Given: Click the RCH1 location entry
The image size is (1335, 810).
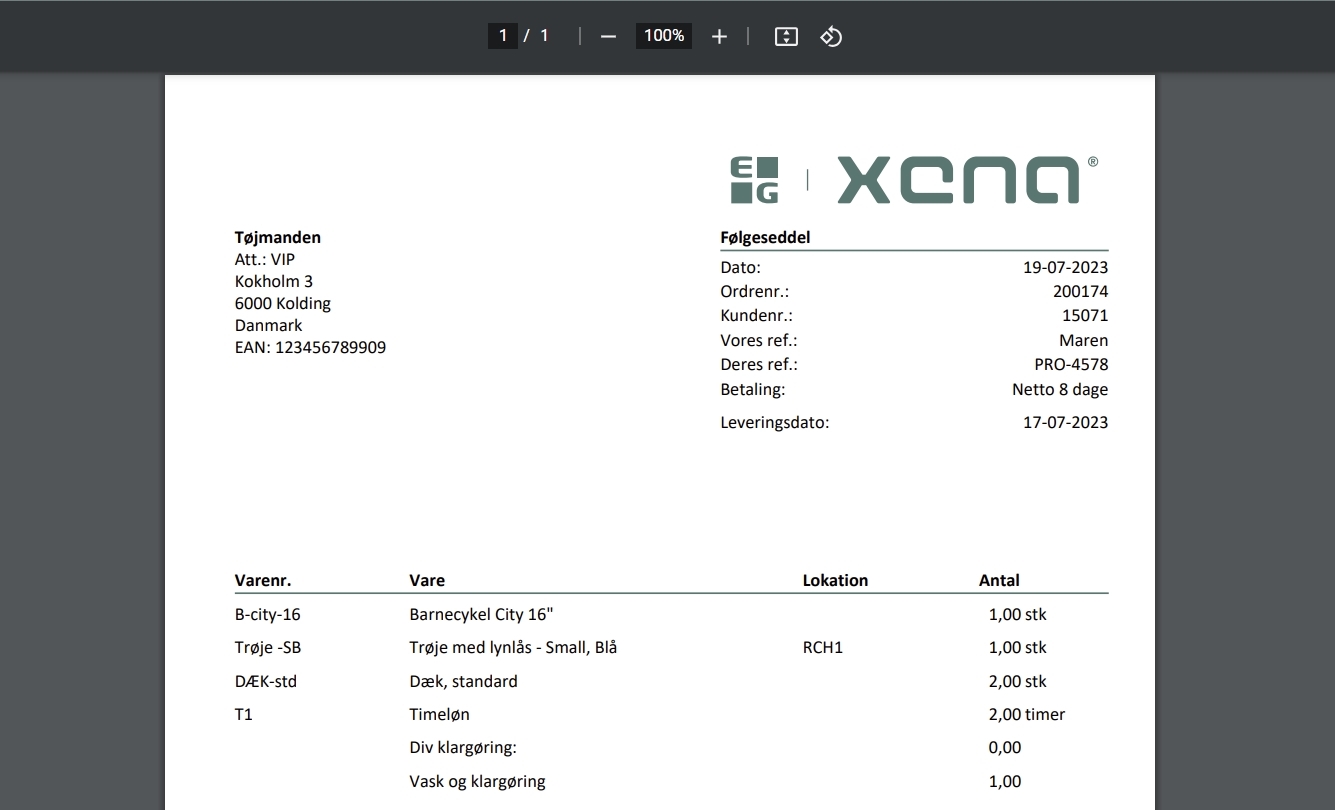Looking at the screenshot, I should click(x=823, y=648).
